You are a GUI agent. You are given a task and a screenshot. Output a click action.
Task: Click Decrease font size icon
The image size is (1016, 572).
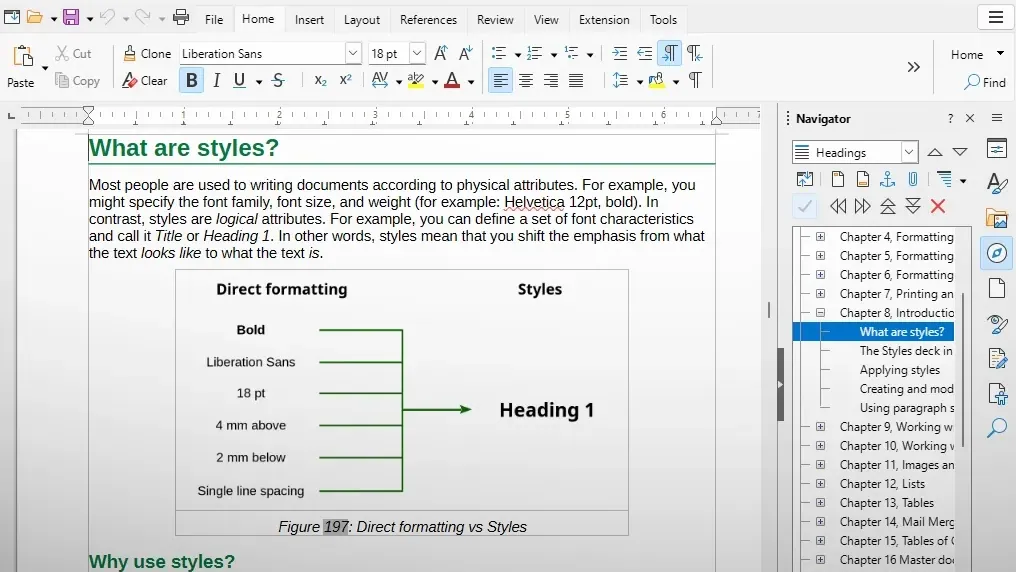[466, 53]
